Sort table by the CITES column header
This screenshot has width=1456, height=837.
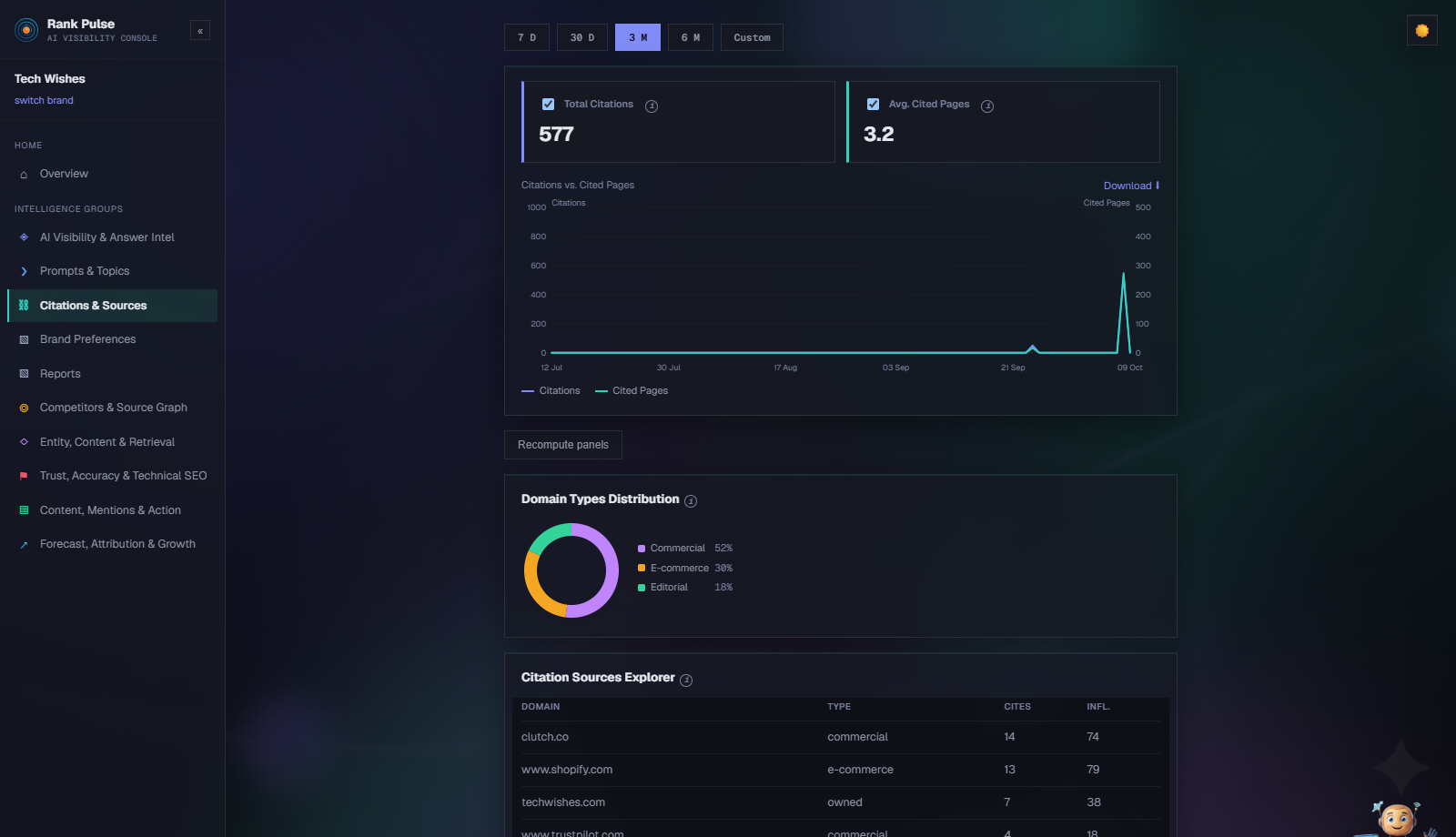[1017, 707]
